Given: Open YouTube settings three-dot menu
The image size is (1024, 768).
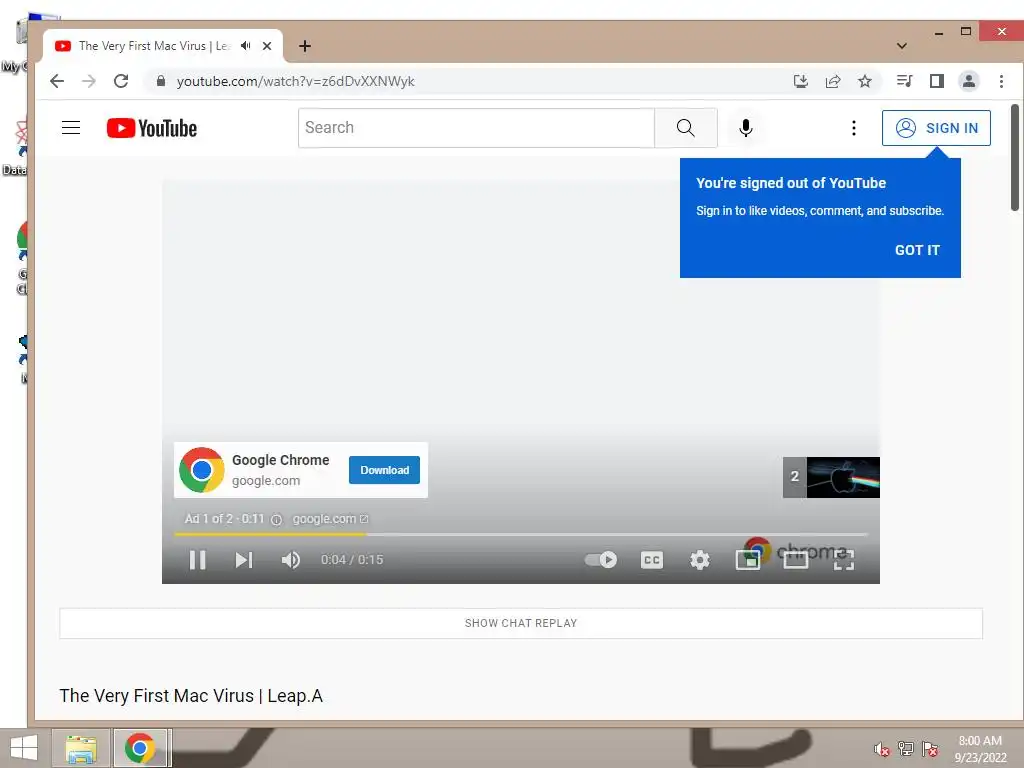Looking at the screenshot, I should pyautogui.click(x=854, y=128).
